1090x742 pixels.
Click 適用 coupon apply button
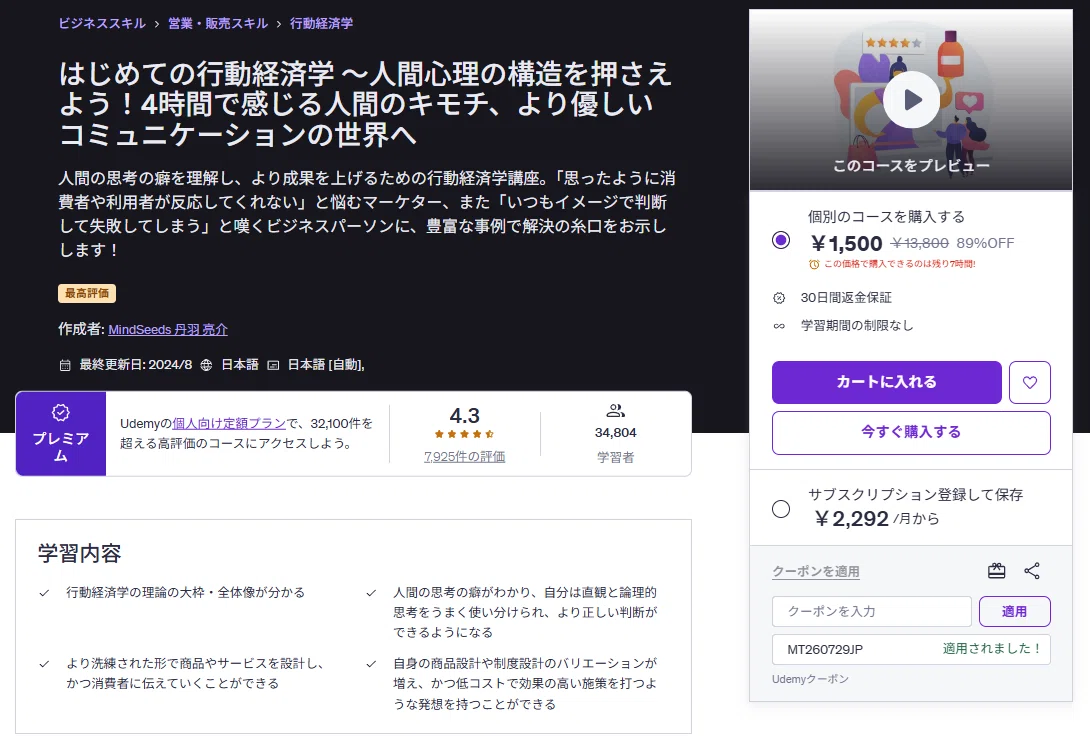tap(1014, 611)
